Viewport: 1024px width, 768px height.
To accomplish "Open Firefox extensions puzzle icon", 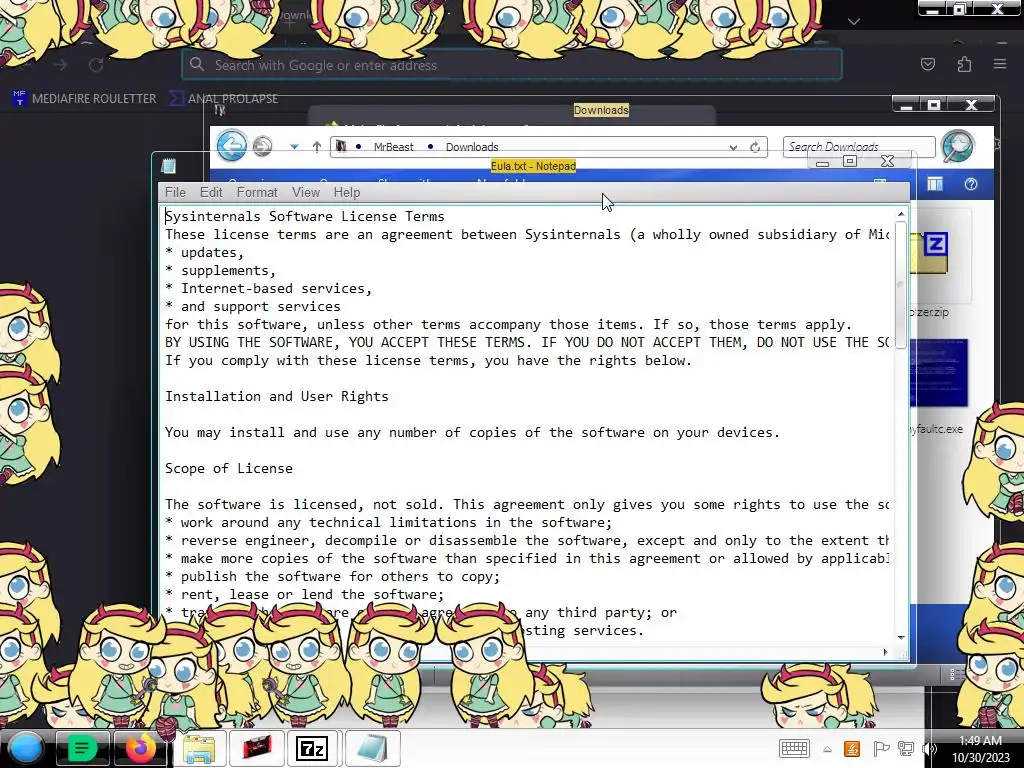I will [x=964, y=64].
